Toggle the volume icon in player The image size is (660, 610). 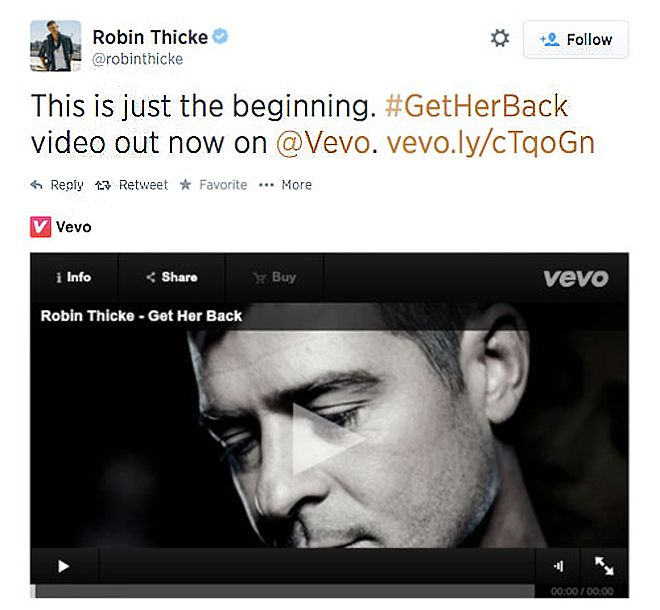pos(559,566)
